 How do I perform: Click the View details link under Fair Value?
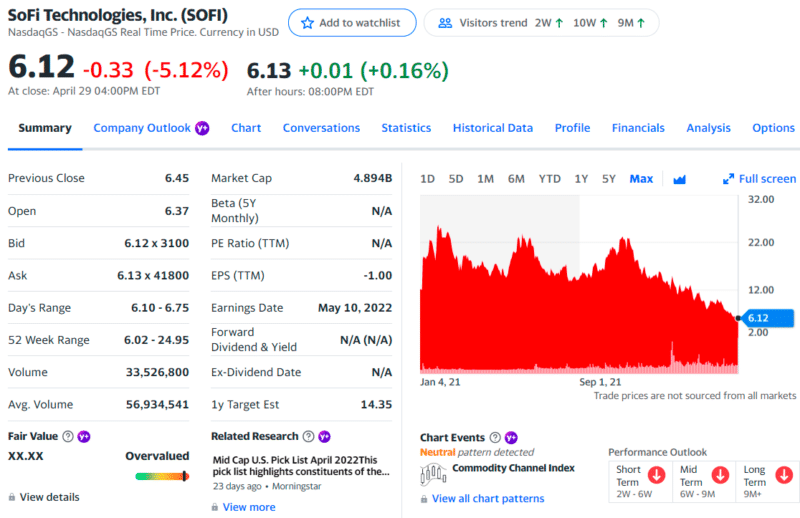[x=49, y=497]
